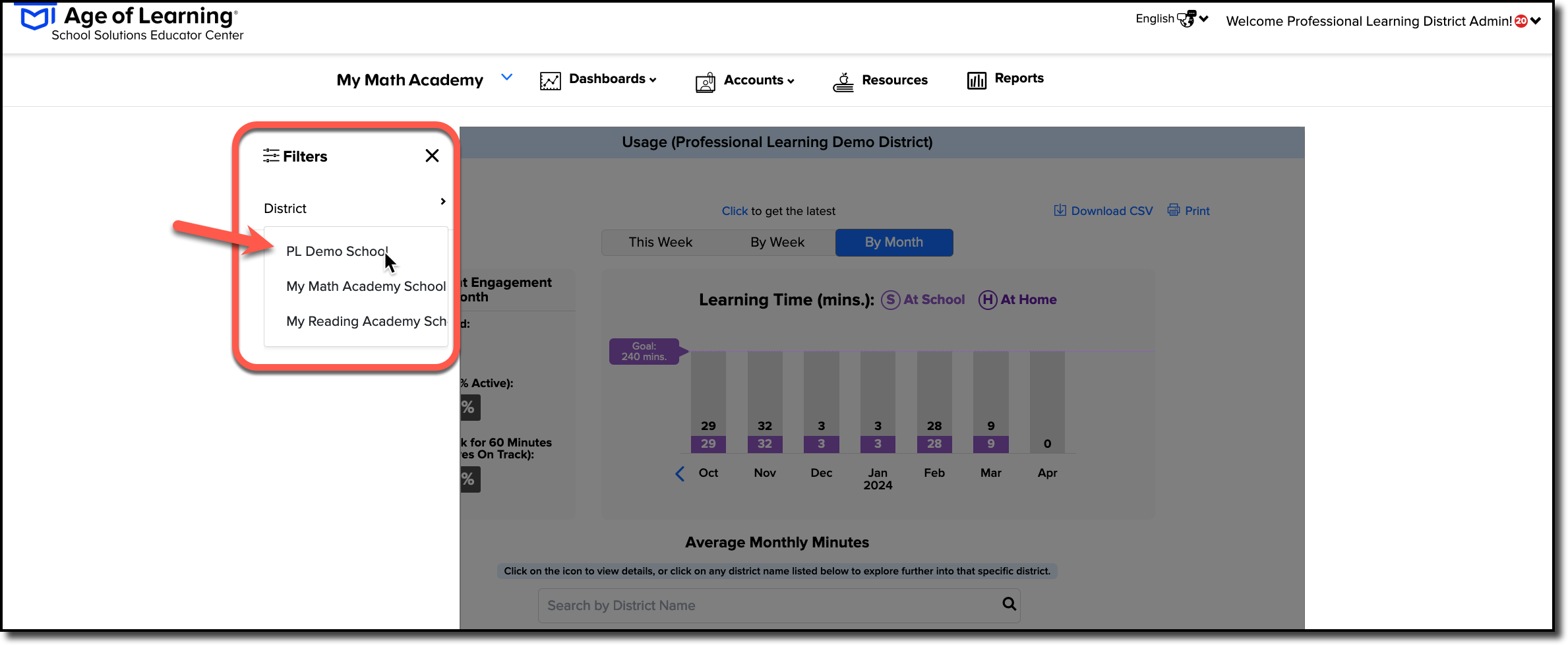Open the Dashboards menu
Screen dimensions: 1568x645
pyautogui.click(x=613, y=79)
